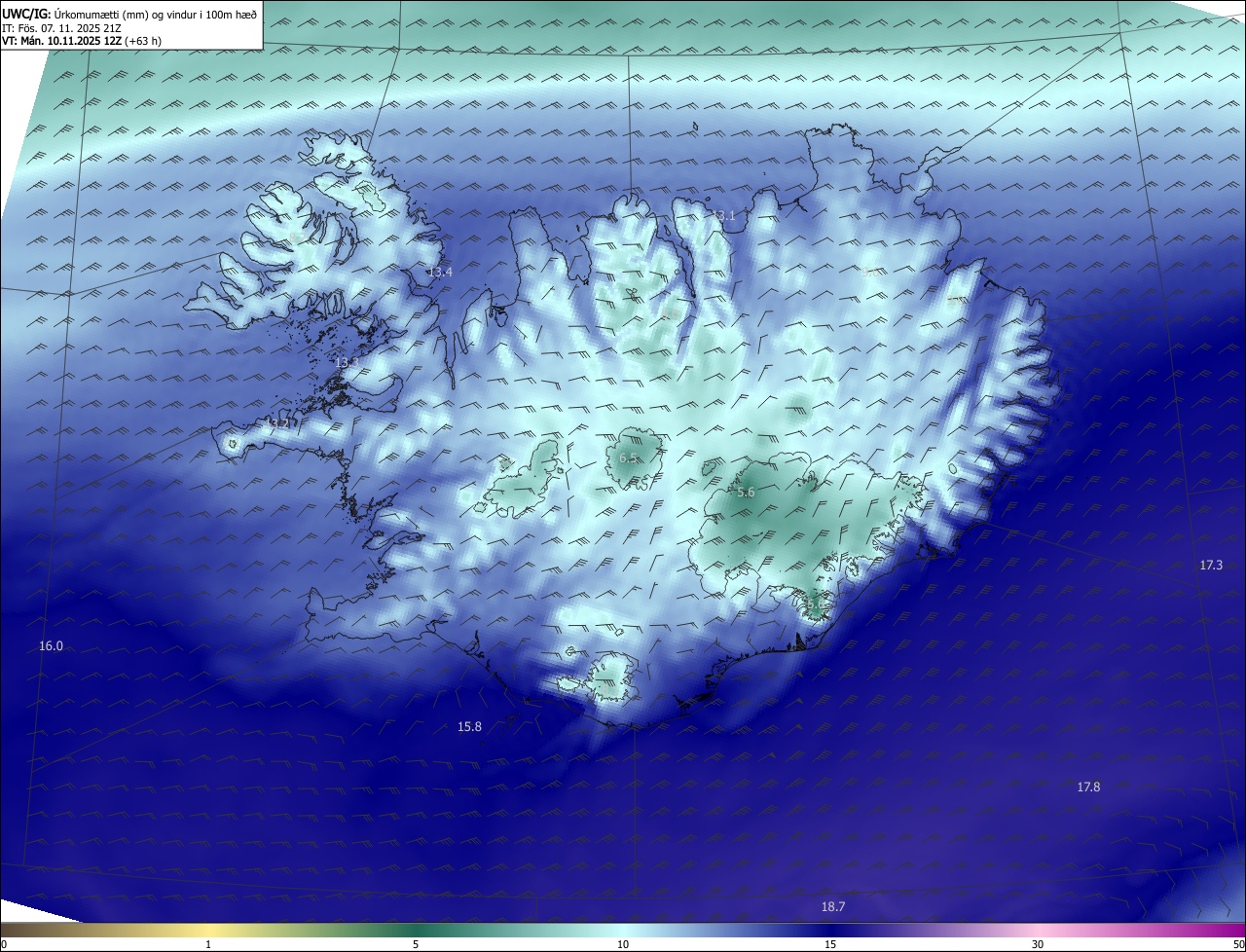This screenshot has height=952, width=1246.
Task: Click the 17.8 value label
Action: 1088,787
